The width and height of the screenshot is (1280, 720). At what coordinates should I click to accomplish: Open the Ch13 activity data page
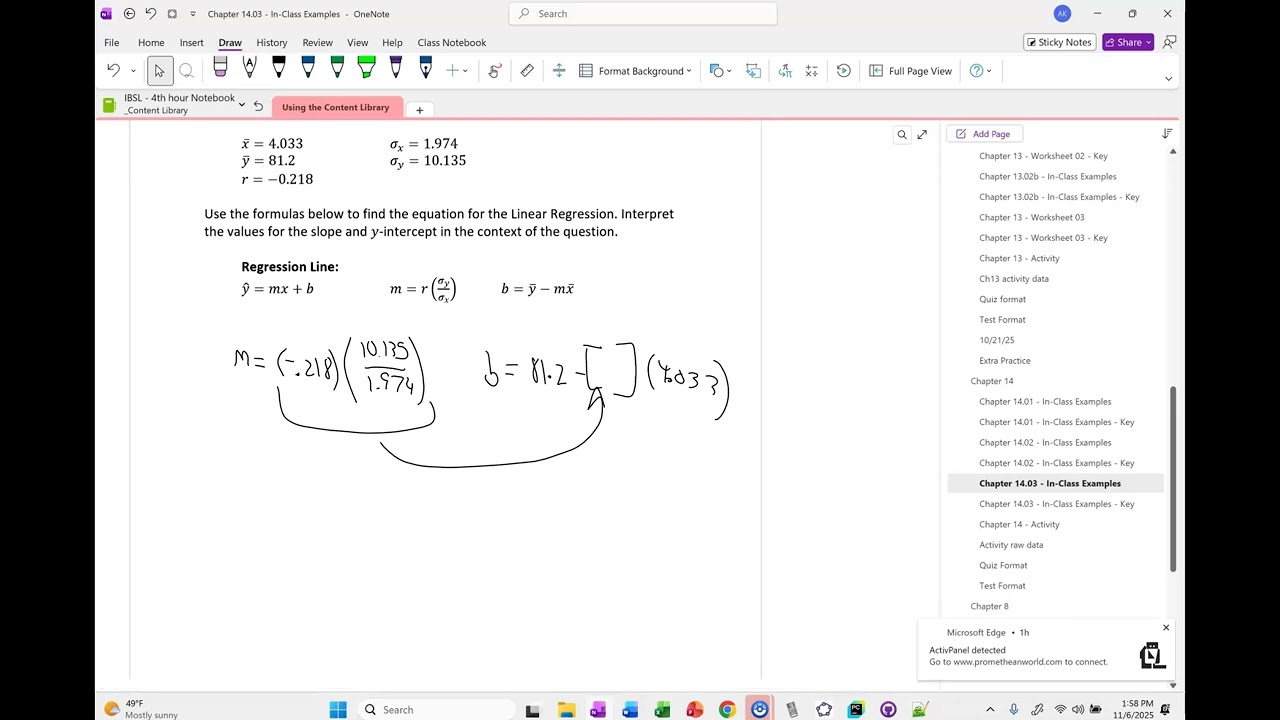[x=1014, y=279]
